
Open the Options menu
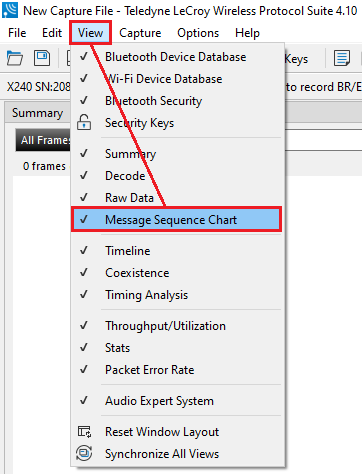[x=198, y=33]
